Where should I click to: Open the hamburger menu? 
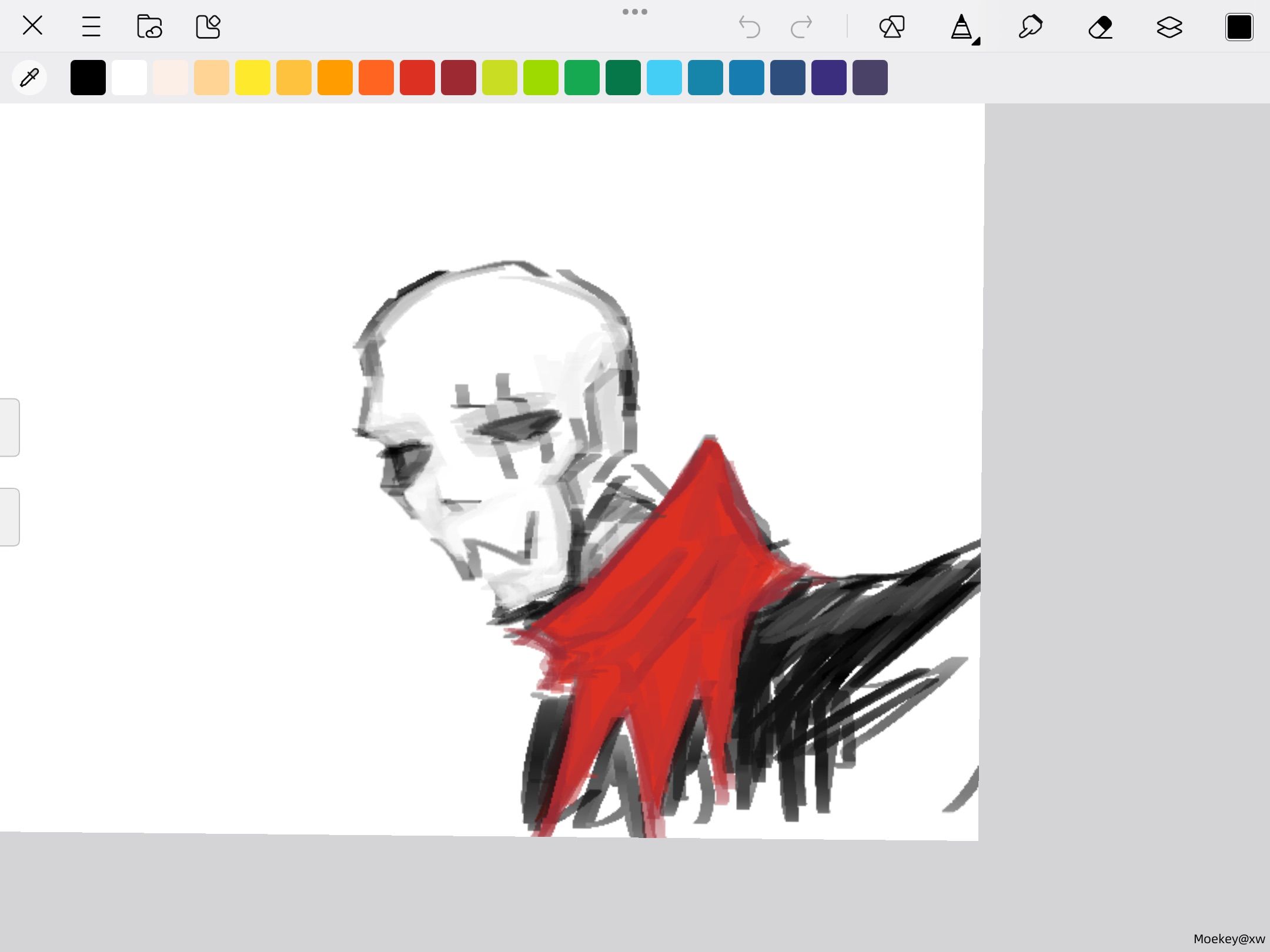[x=91, y=26]
